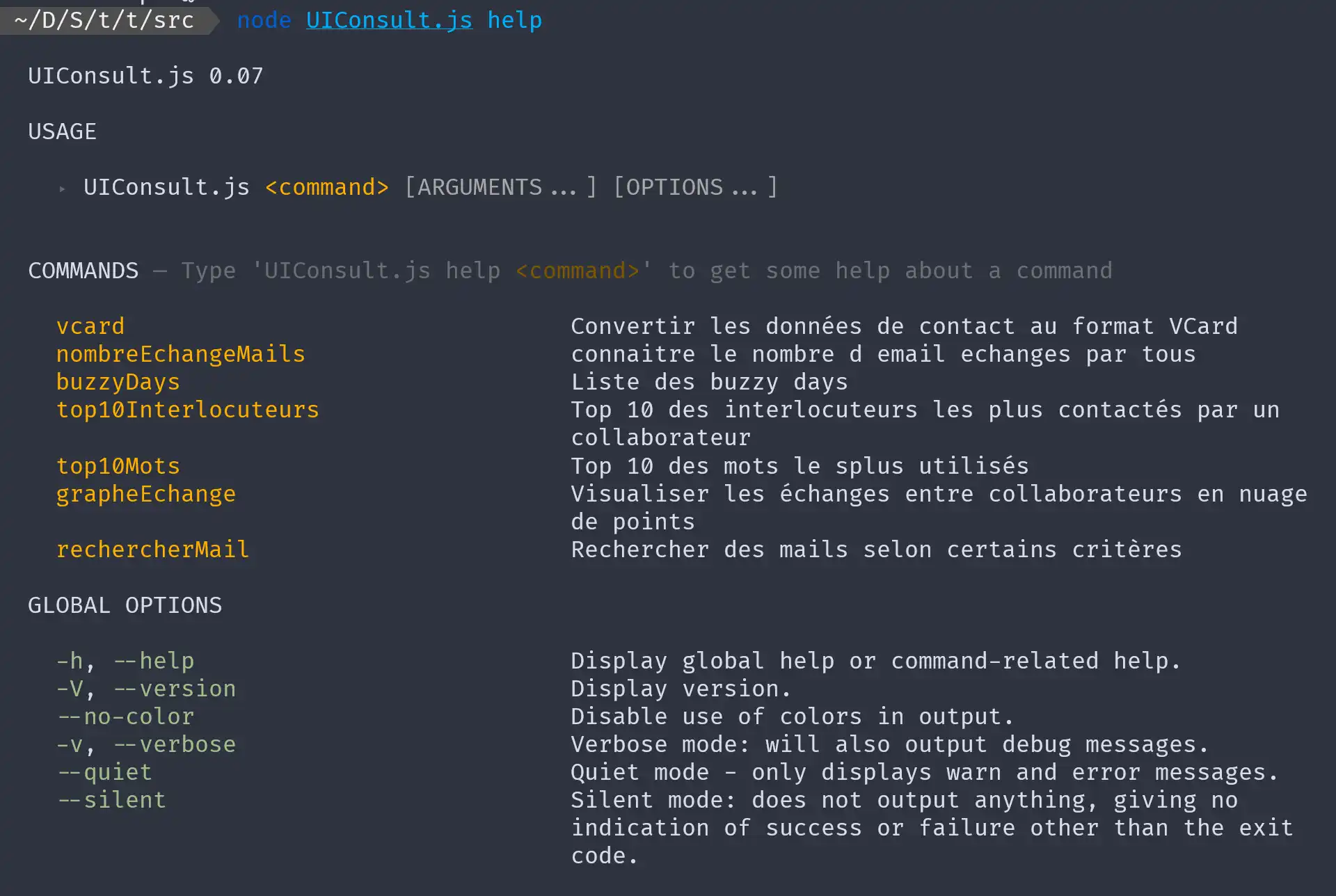Click the small arrow bullet before UIConsult.js usage
Viewport: 1336px width, 896px height.
tap(62, 189)
